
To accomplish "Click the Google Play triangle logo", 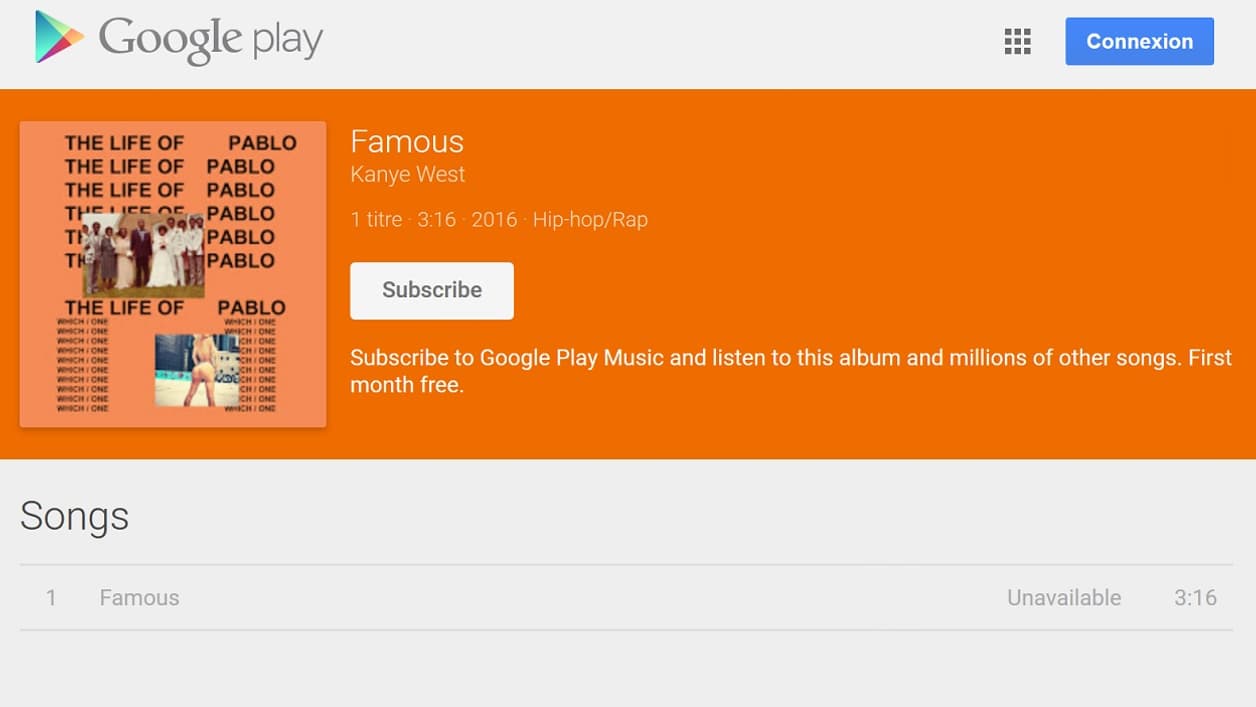I will tap(59, 38).
